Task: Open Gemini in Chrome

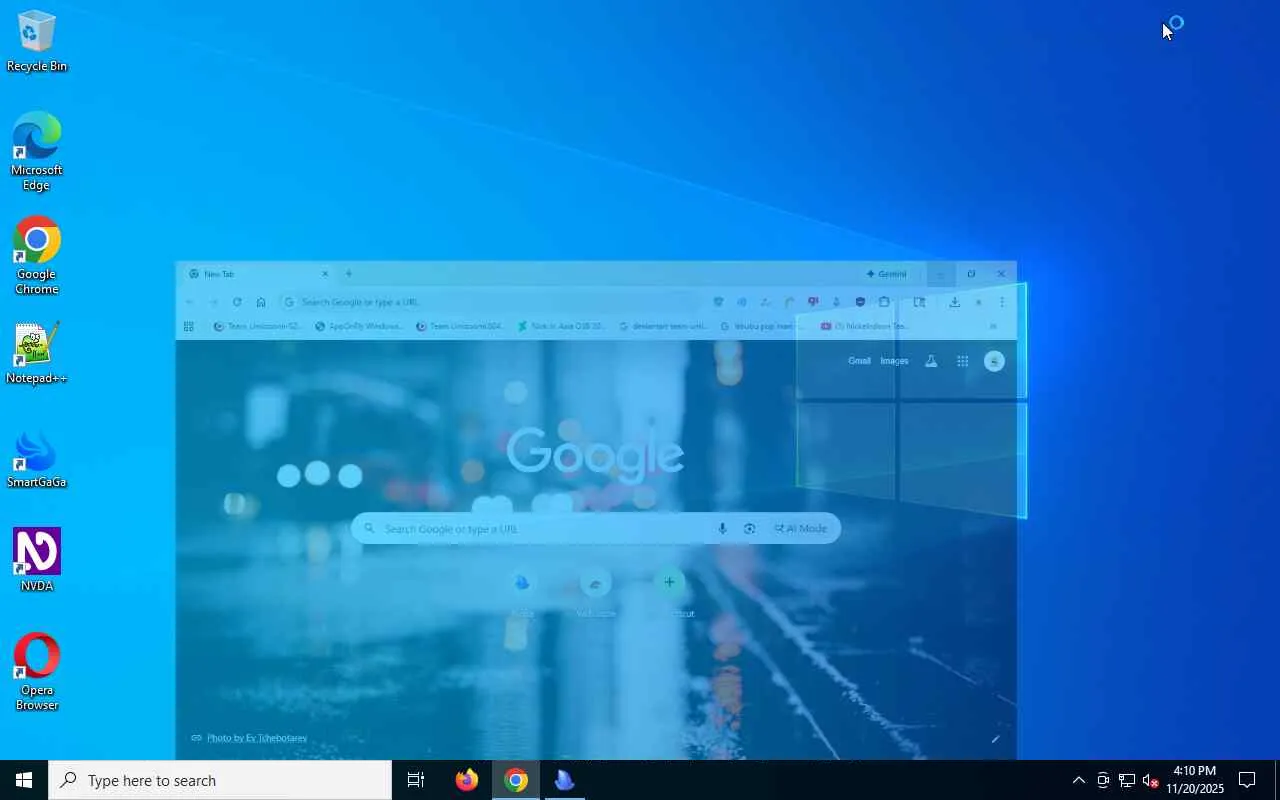Action: pos(887,274)
